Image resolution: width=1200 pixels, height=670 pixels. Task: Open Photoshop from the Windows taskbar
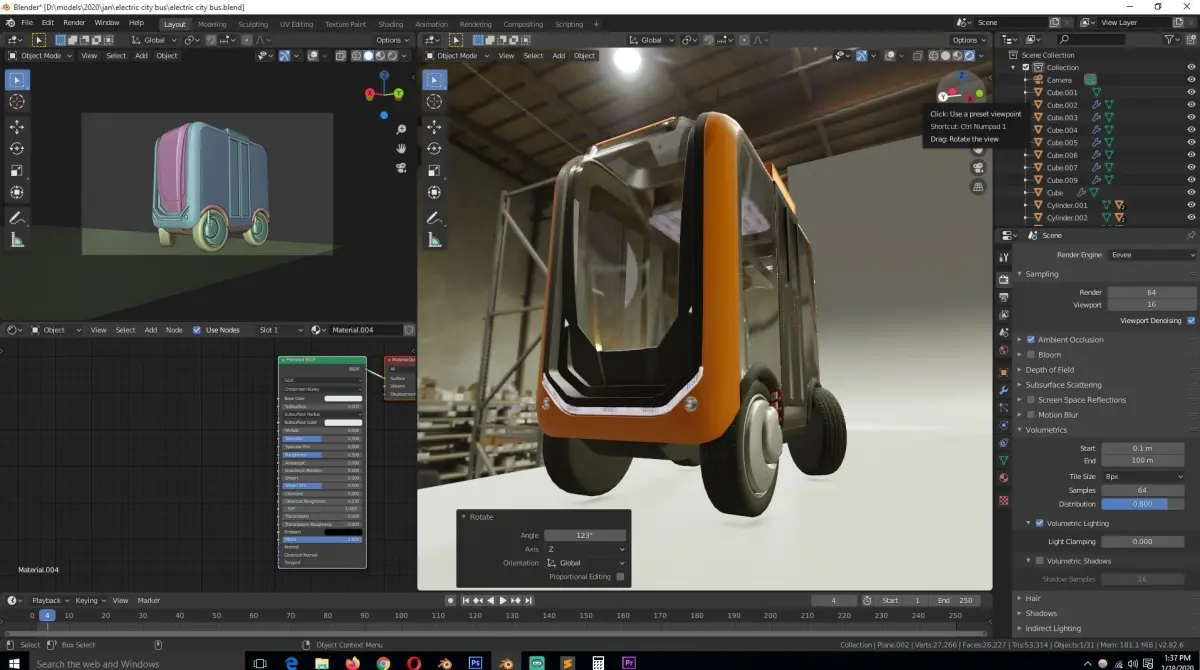475,662
